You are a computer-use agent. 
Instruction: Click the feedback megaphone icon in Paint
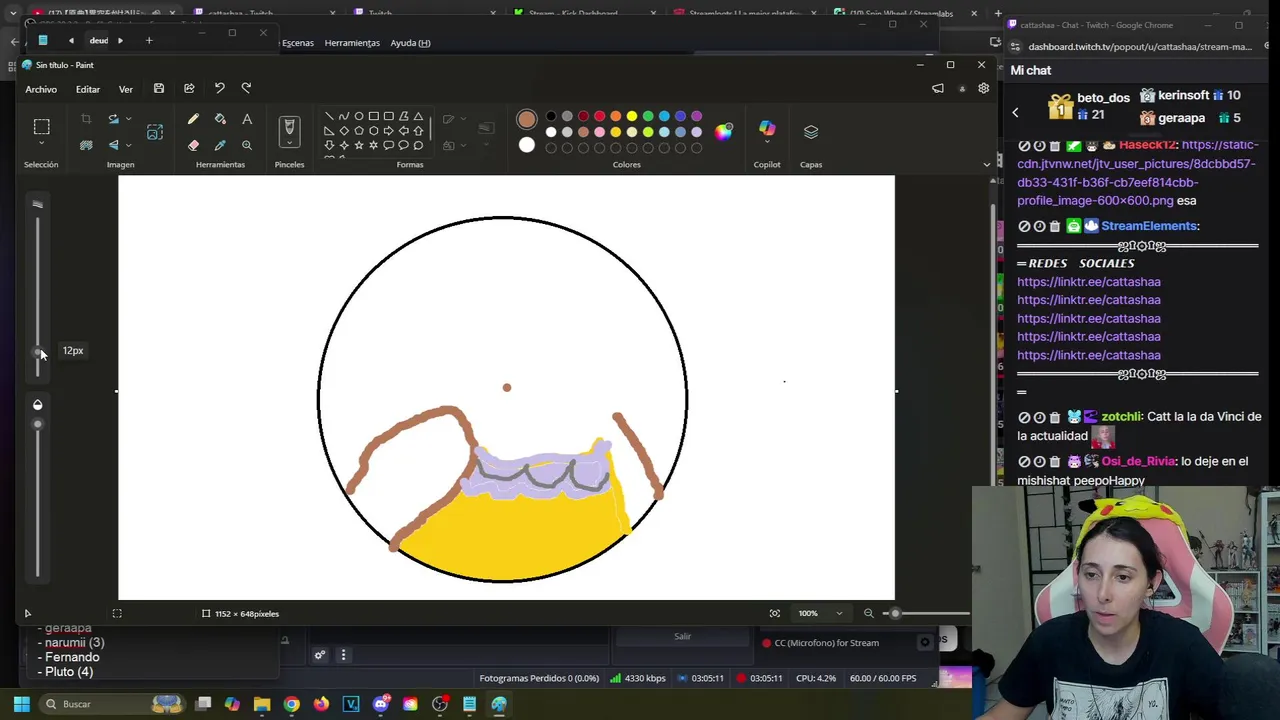point(938,88)
